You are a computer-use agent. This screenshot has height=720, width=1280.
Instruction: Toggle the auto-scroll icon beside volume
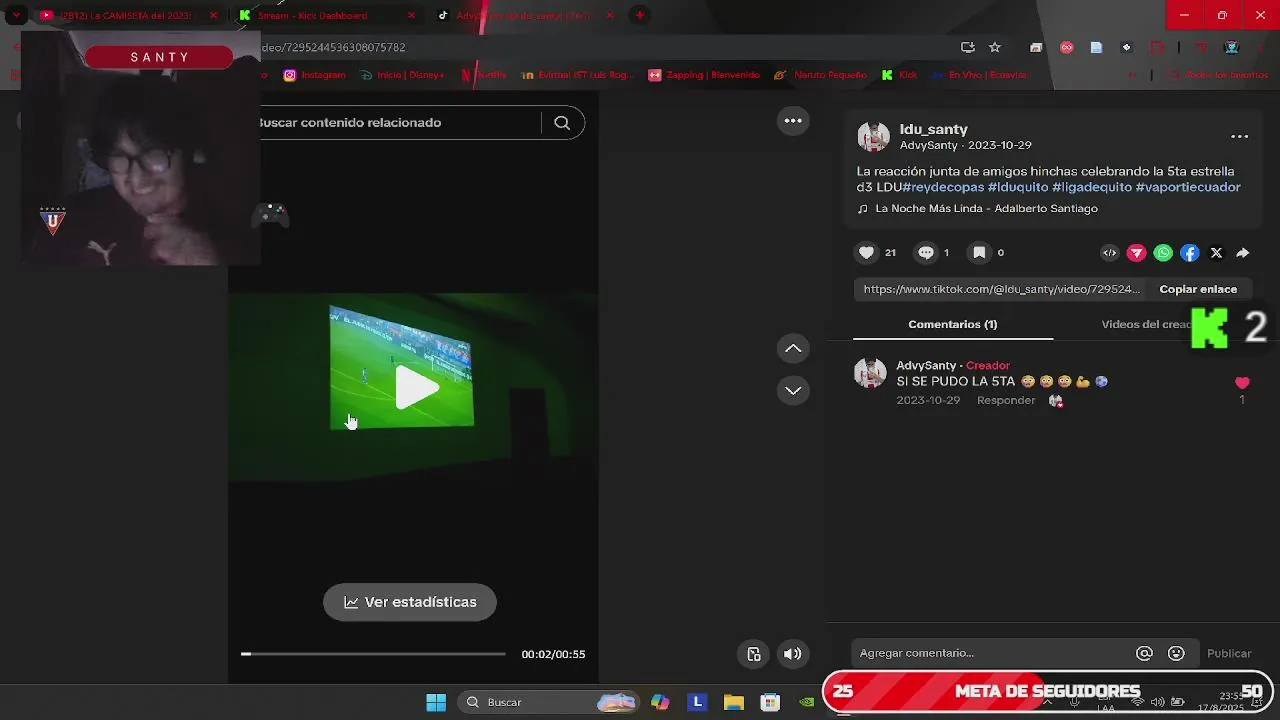pyautogui.click(x=754, y=654)
